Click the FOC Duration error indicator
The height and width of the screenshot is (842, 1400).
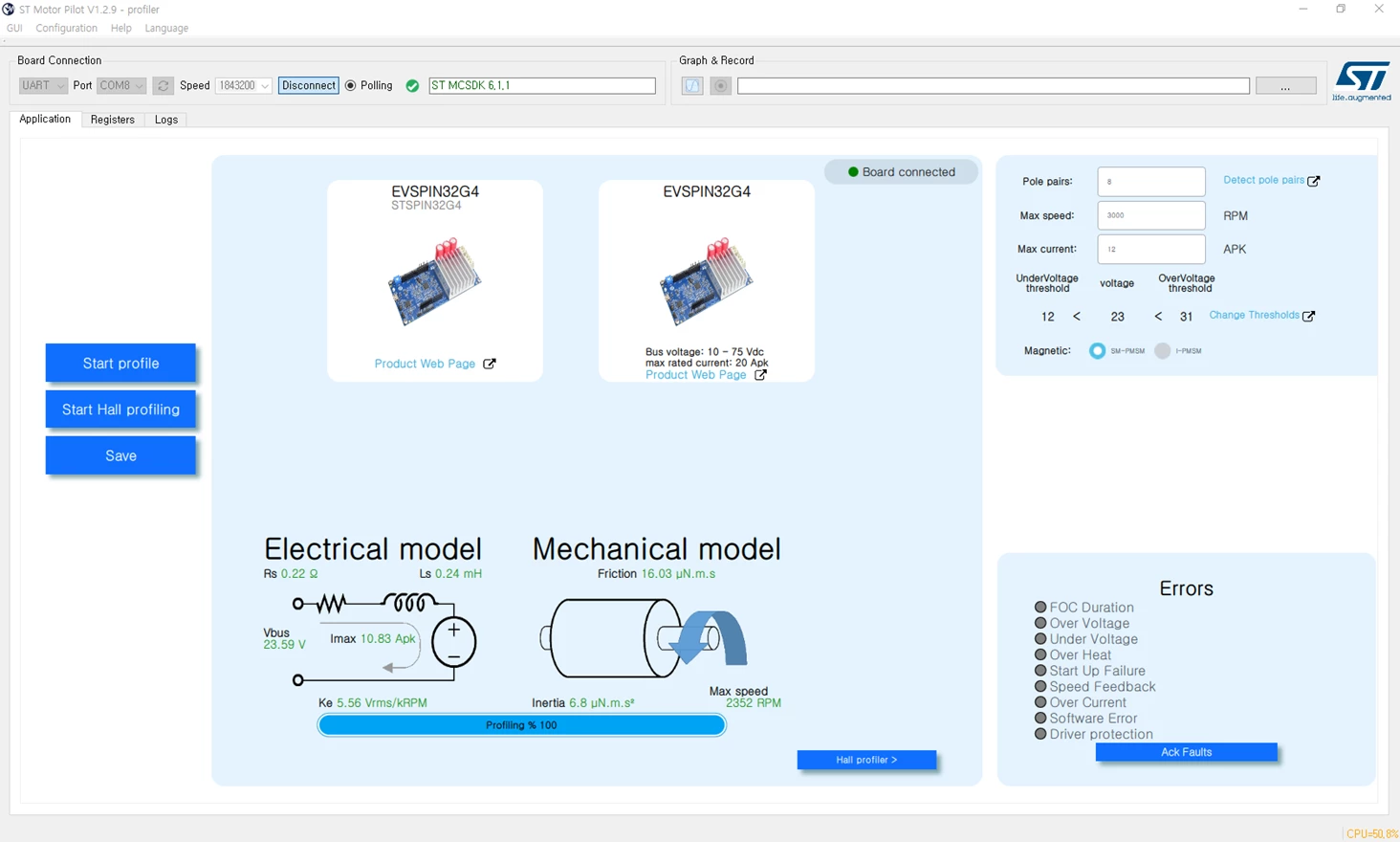[1040, 607]
